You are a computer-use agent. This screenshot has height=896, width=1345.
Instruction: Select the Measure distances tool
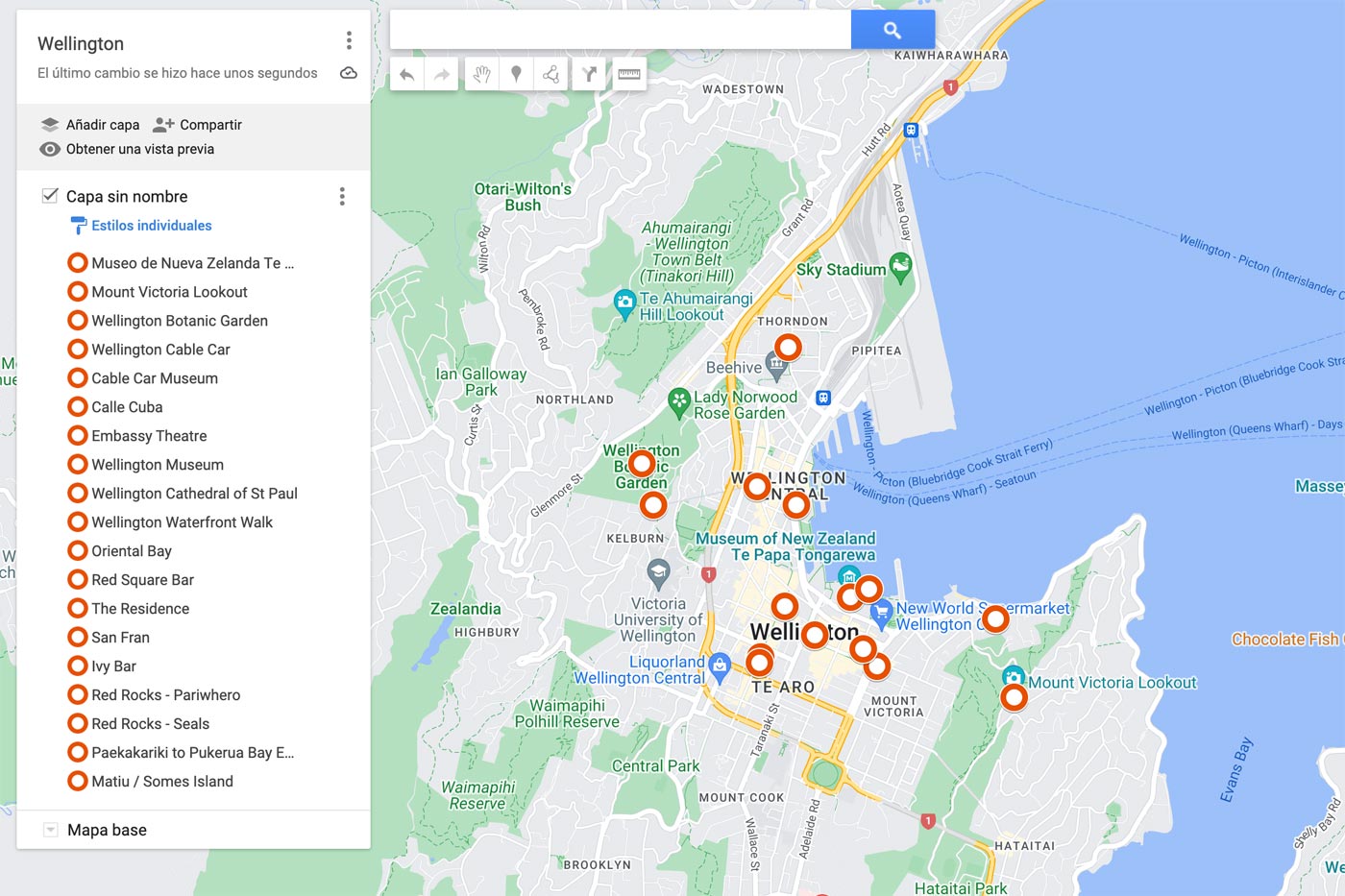(x=630, y=74)
